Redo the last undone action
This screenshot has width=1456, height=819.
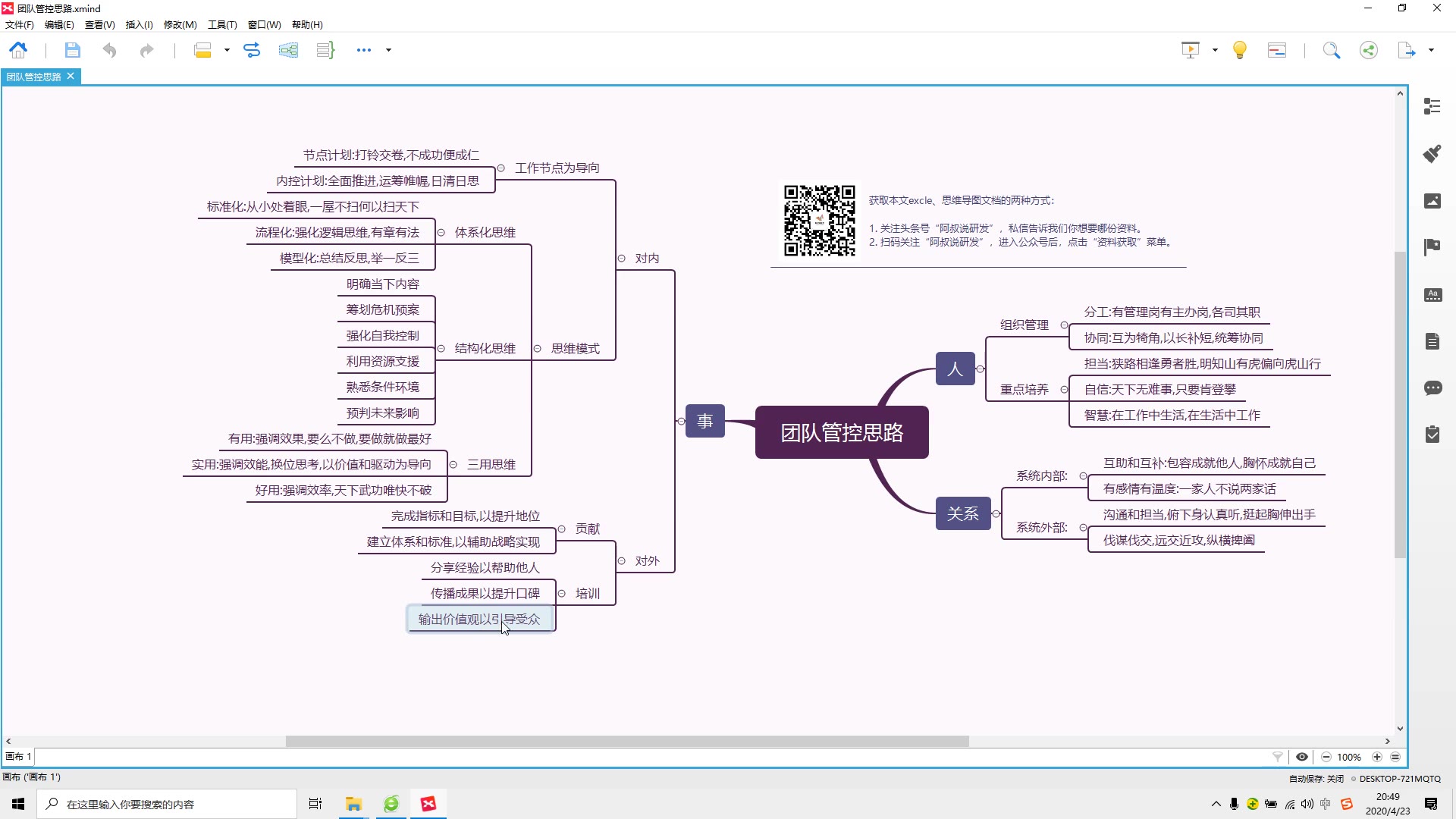[146, 50]
